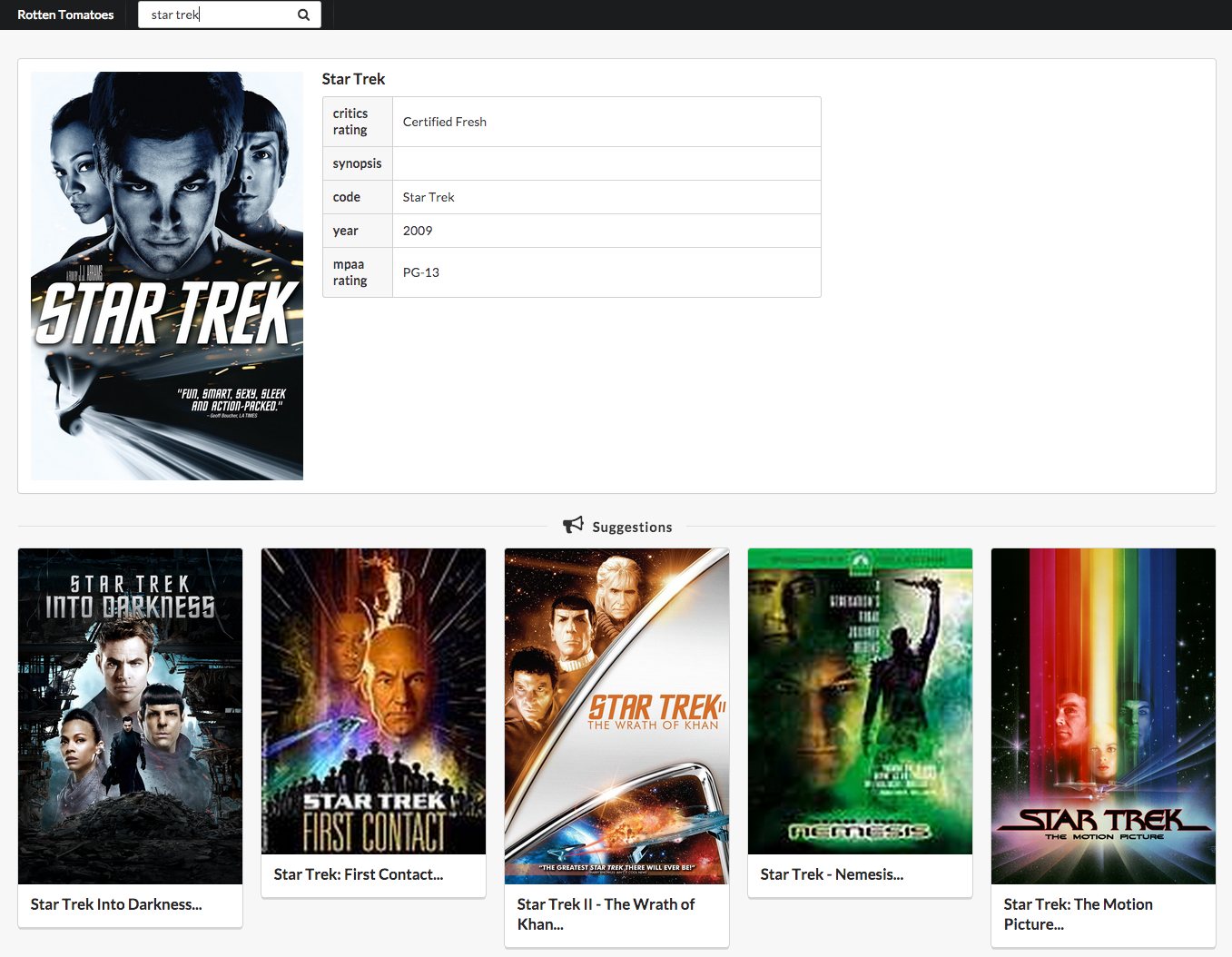Viewport: 1232px width, 957px height.
Task: Click the search magnifier icon
Action: [x=303, y=15]
